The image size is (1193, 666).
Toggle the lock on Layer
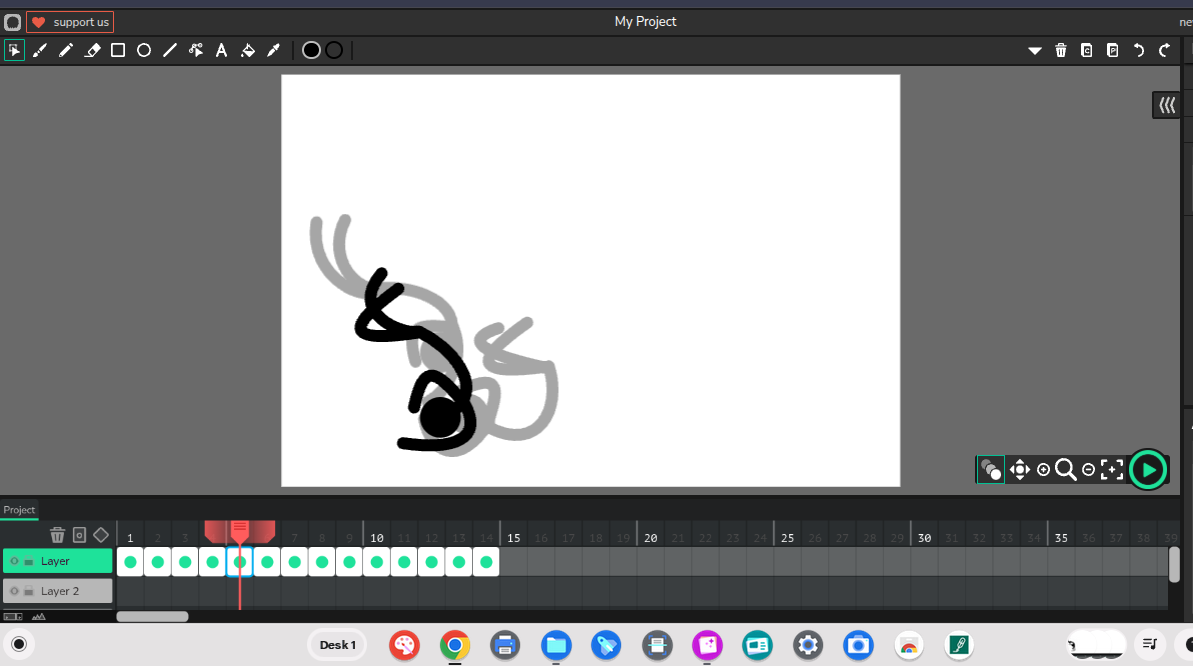[29, 562]
